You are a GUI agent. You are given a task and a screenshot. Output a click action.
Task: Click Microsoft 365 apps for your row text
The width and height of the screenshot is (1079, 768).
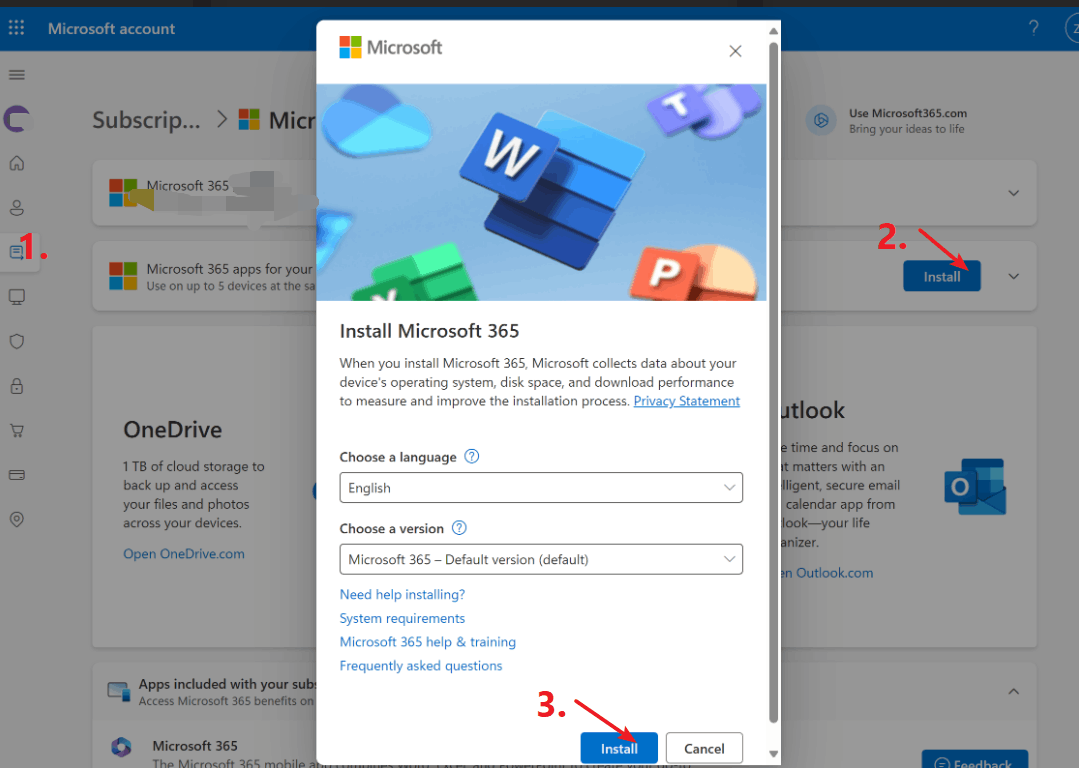tap(229, 268)
